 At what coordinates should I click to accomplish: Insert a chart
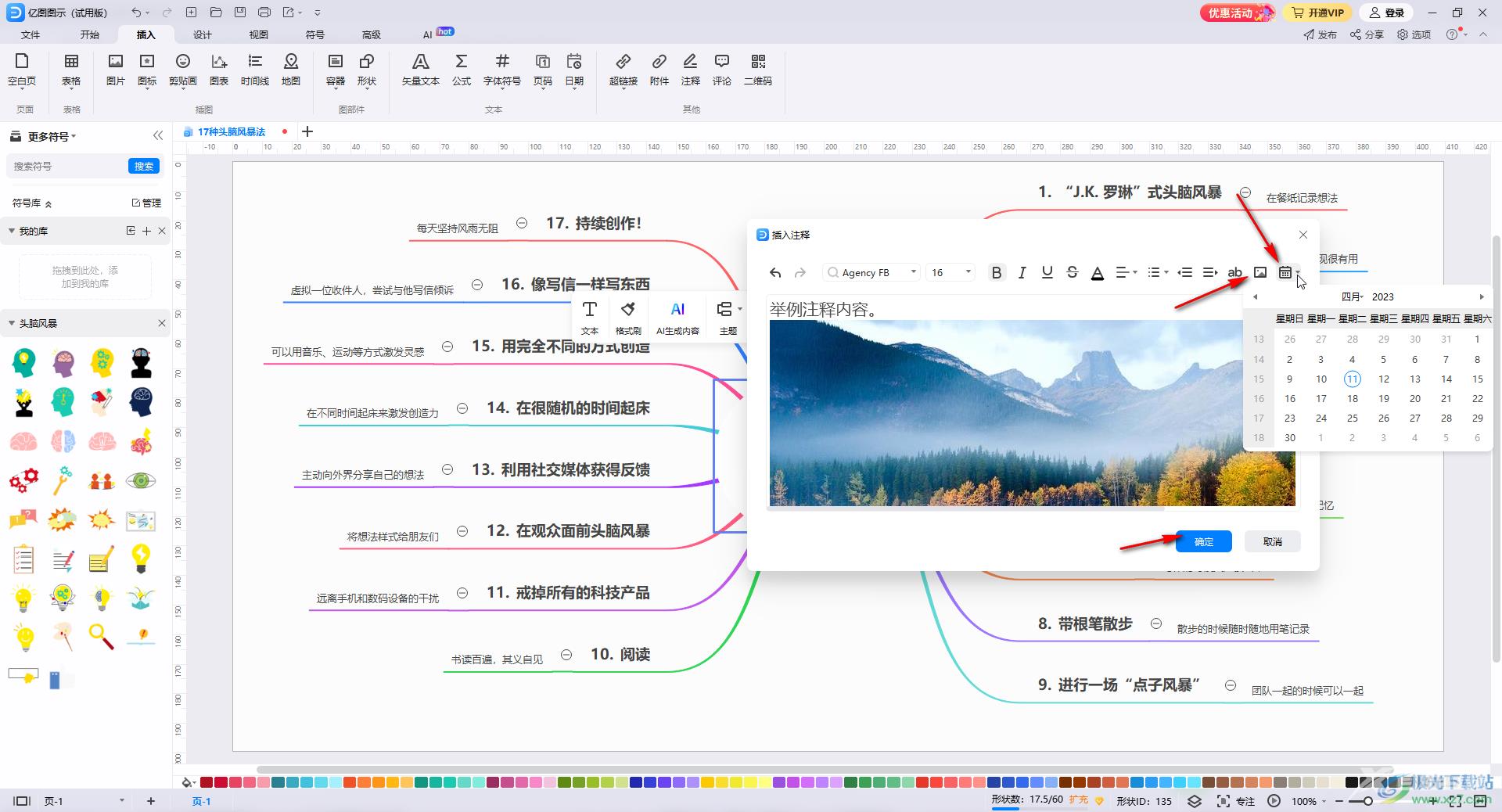(219, 69)
